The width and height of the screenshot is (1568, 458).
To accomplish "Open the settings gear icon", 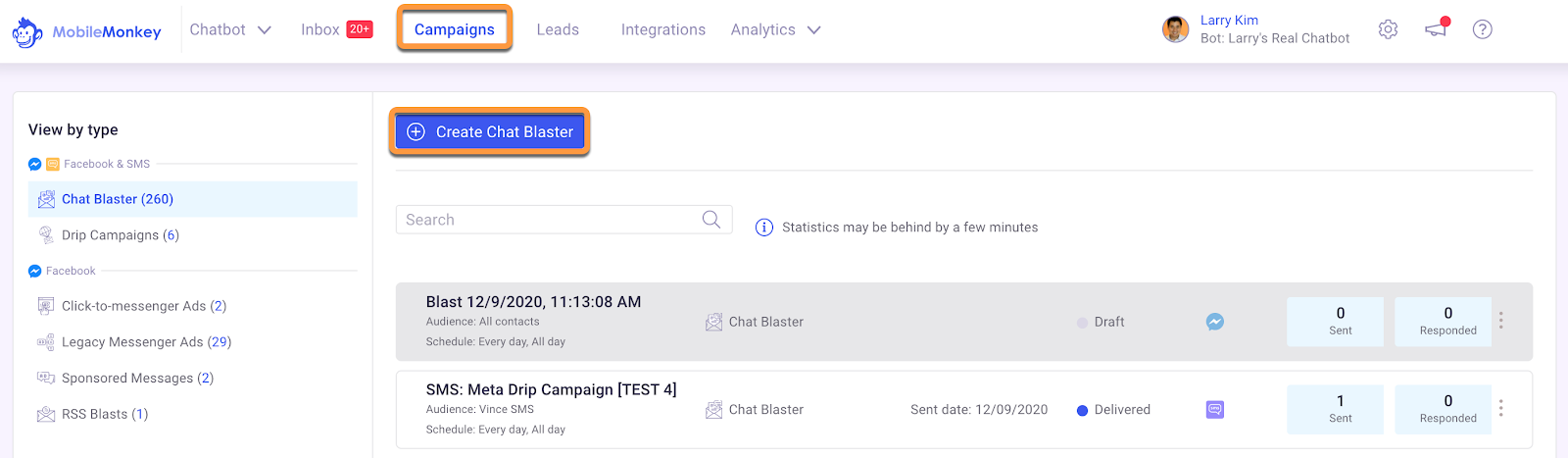I will click(1388, 29).
